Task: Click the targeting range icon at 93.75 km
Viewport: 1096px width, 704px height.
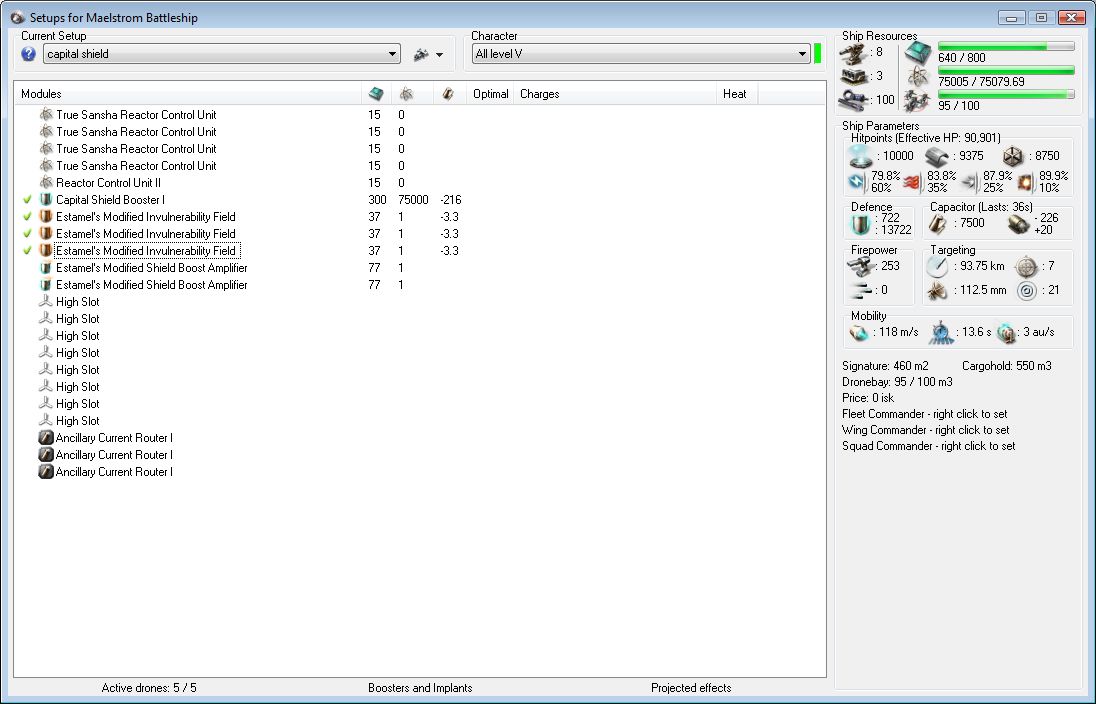Action: click(937, 266)
